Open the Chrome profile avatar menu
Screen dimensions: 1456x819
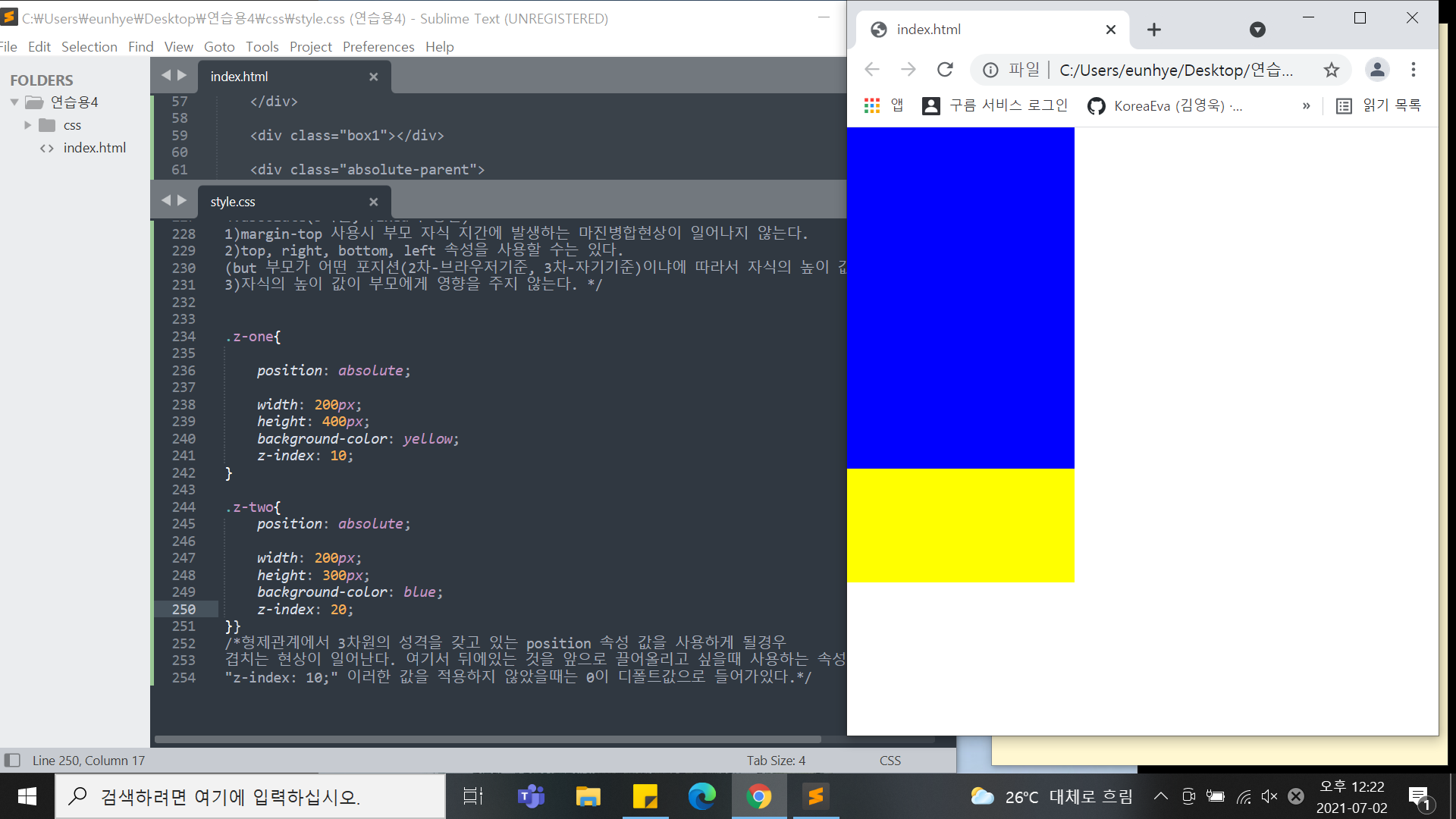tap(1377, 70)
